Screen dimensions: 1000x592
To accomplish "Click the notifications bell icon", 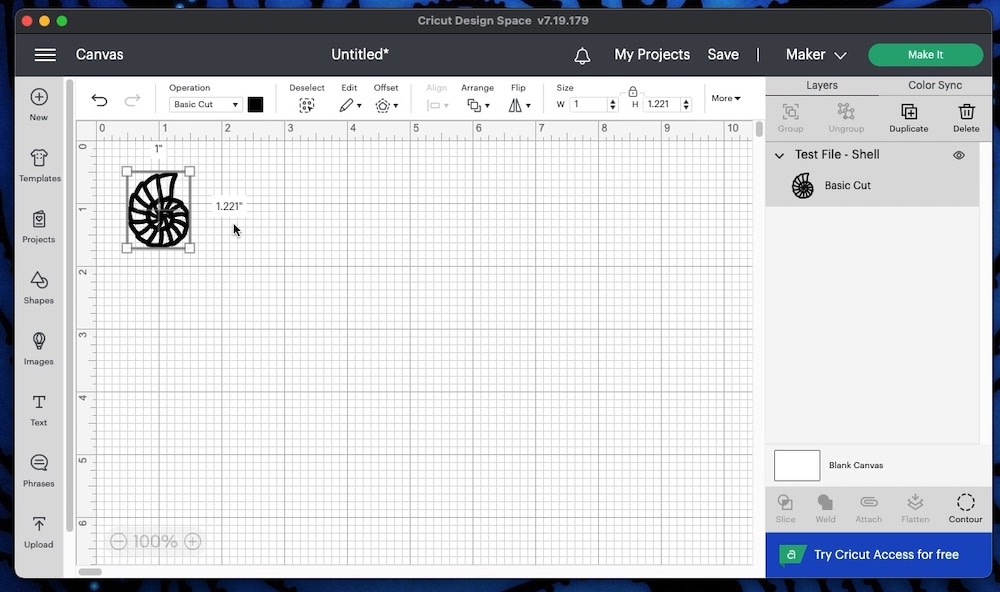I will tap(582, 56).
